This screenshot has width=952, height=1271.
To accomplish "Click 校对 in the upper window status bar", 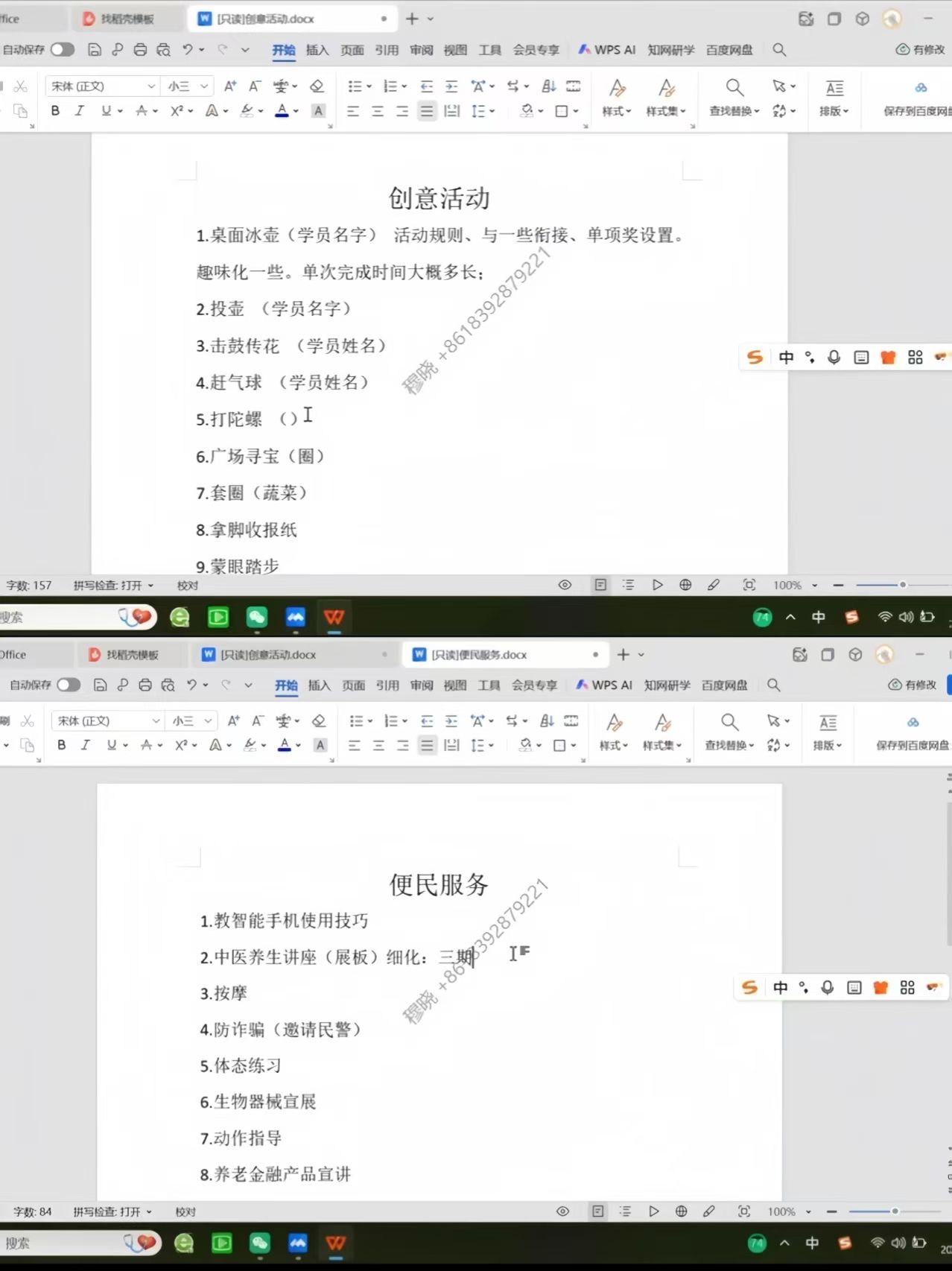I will [188, 586].
